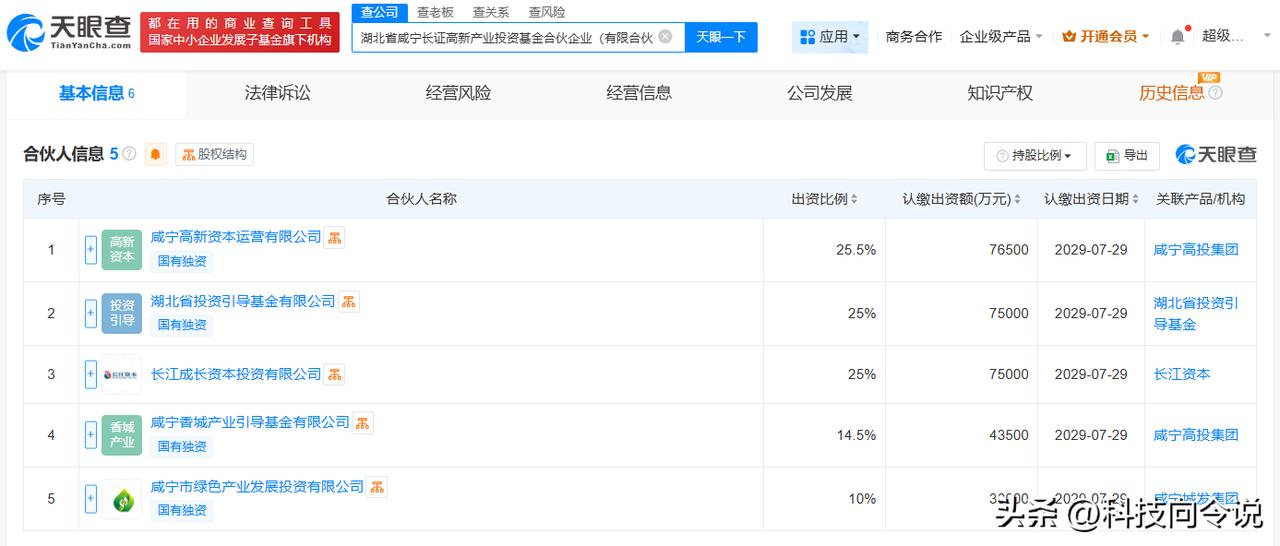Expand row of 咸宁高新资本运营有限公司

click(x=91, y=250)
